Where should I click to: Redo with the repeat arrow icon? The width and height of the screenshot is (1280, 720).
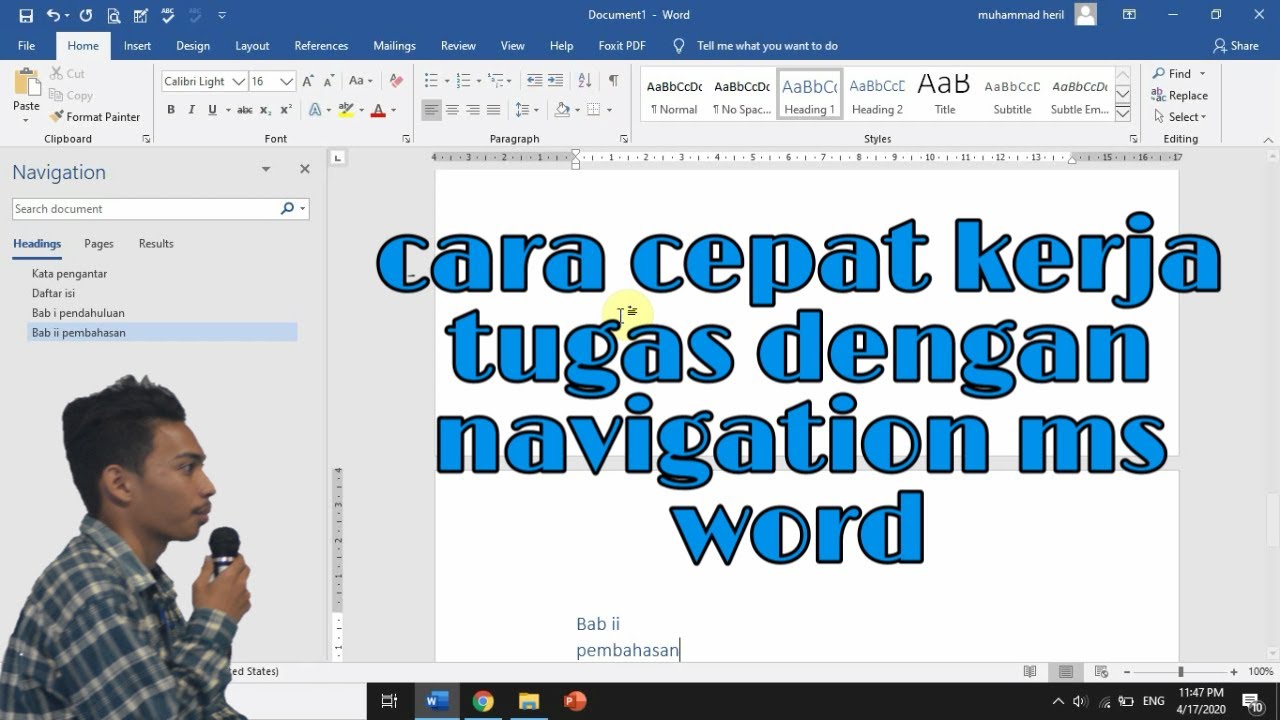86,15
